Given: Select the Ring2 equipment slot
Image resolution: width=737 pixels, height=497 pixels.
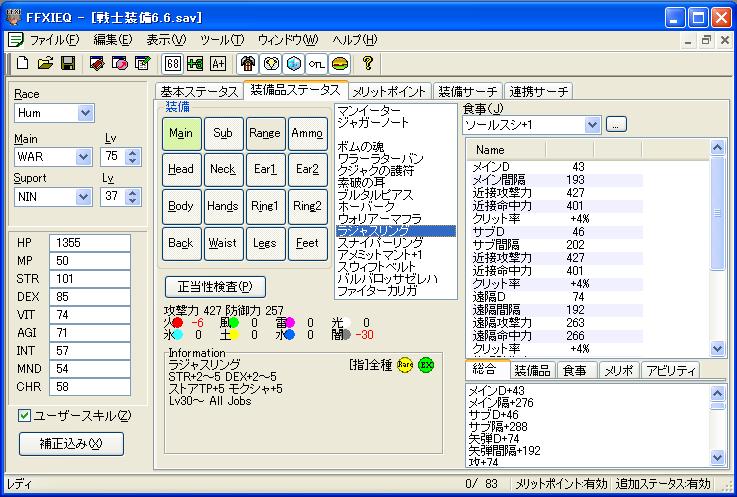Looking at the screenshot, I should click(307, 206).
